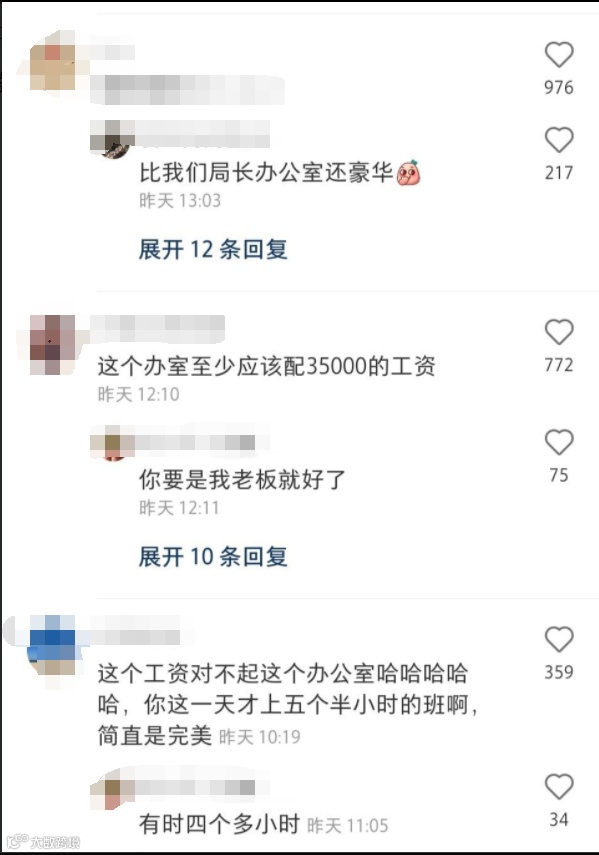Click the peach emoji in the reply
599x855 pixels.
click(408, 173)
